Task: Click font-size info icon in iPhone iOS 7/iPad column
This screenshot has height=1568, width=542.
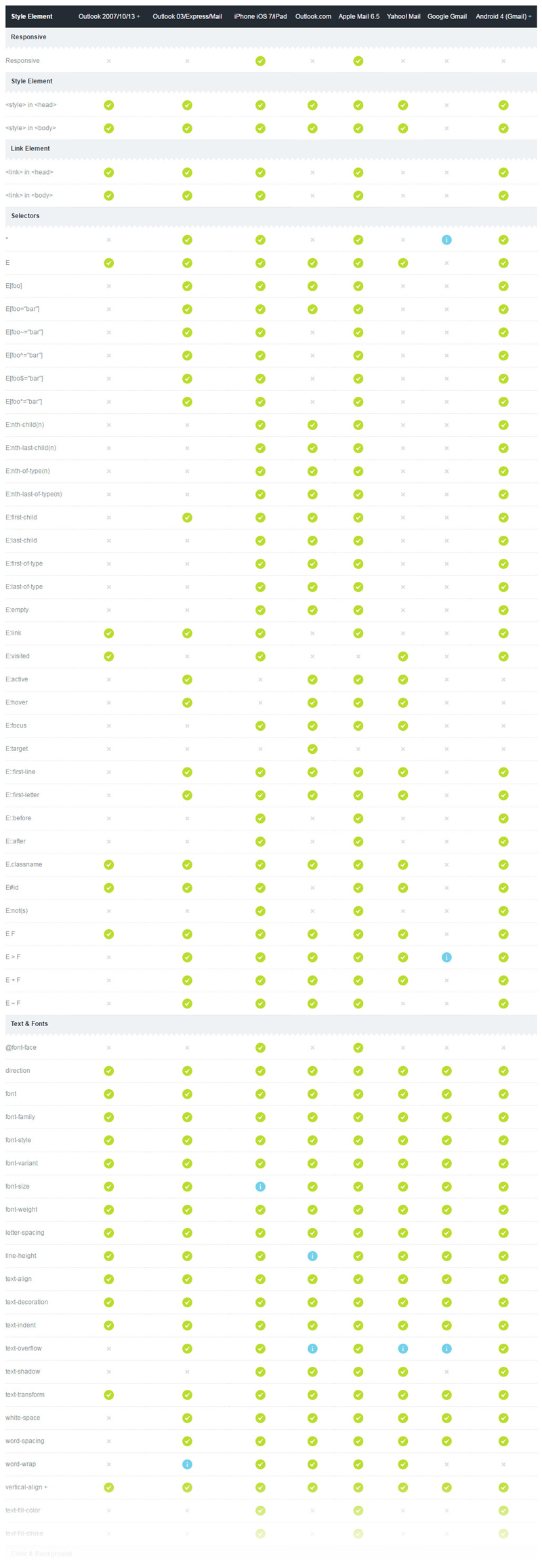Action: coord(260,1187)
